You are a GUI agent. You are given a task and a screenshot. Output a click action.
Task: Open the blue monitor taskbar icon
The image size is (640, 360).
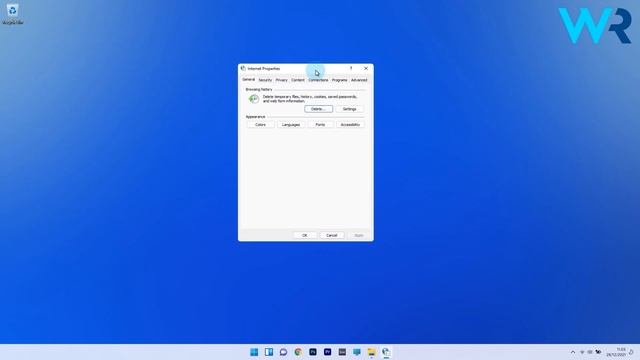click(357, 352)
